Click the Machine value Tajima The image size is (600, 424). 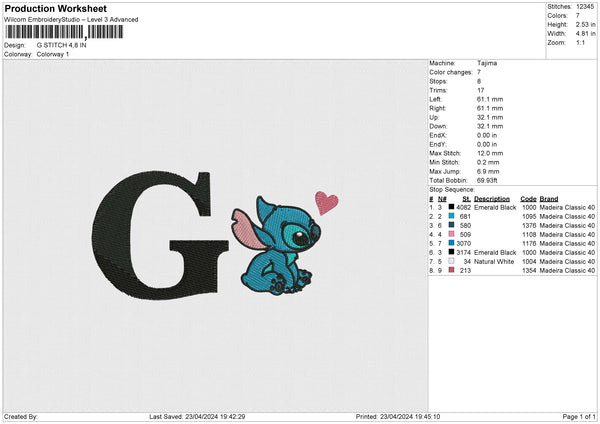point(487,63)
